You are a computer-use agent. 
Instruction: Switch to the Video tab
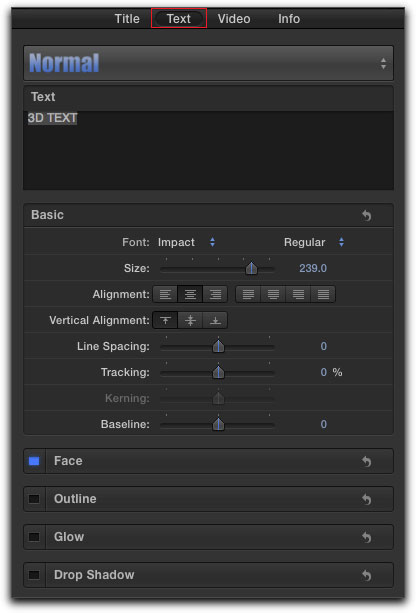pos(234,19)
